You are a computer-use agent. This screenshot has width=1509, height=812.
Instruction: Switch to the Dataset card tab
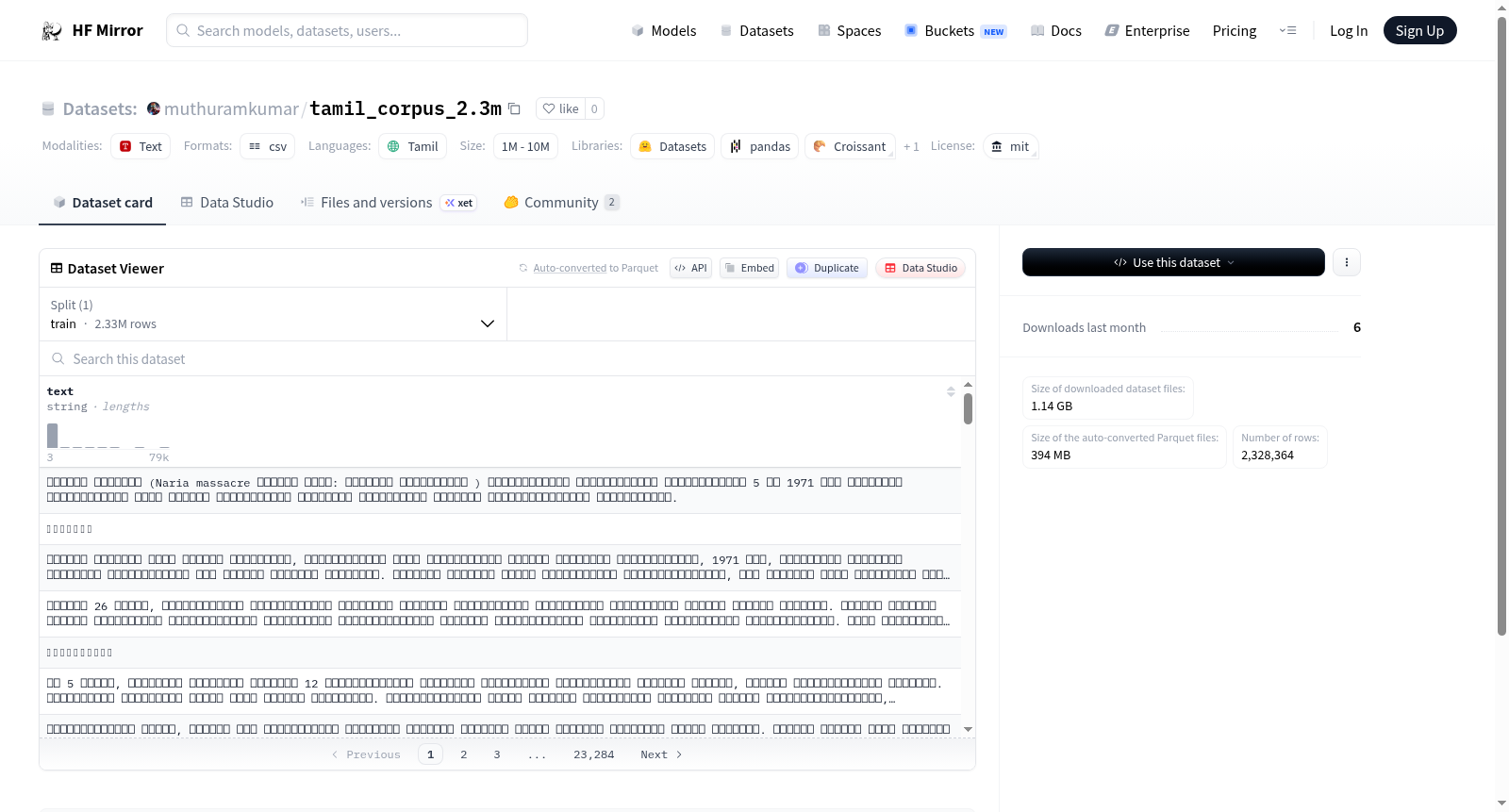[103, 203]
